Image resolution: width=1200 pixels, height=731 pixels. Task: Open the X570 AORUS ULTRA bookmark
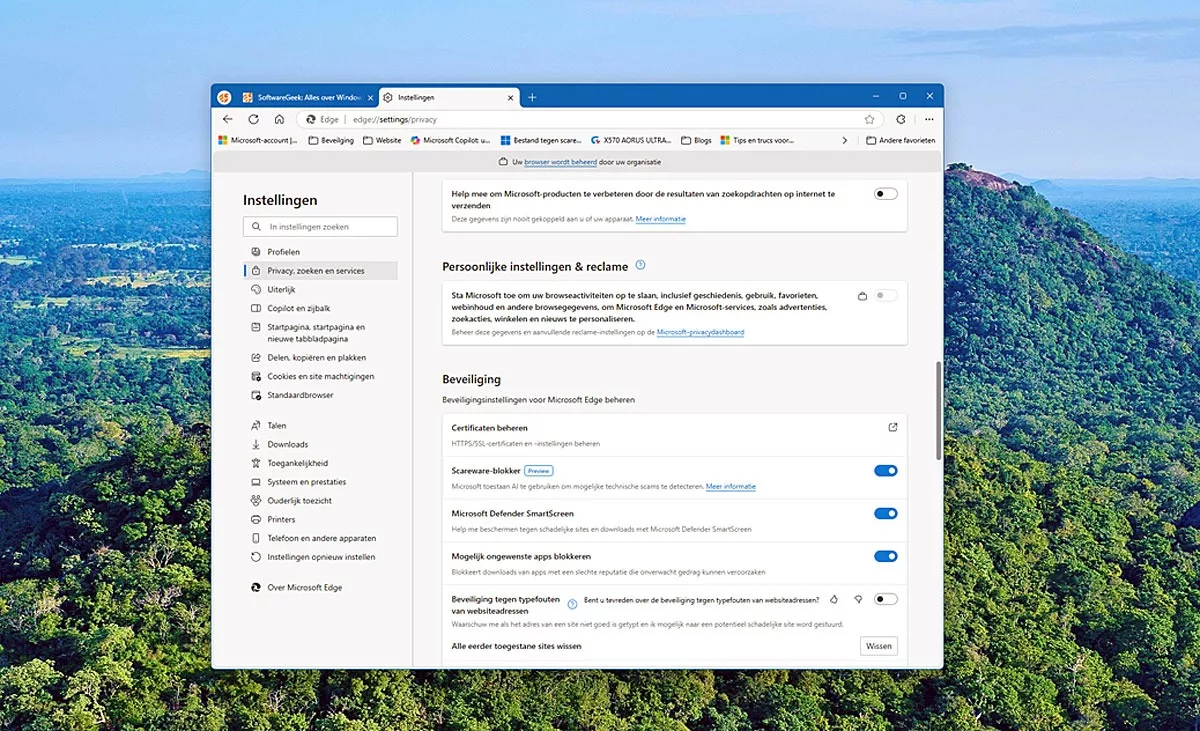pos(631,140)
